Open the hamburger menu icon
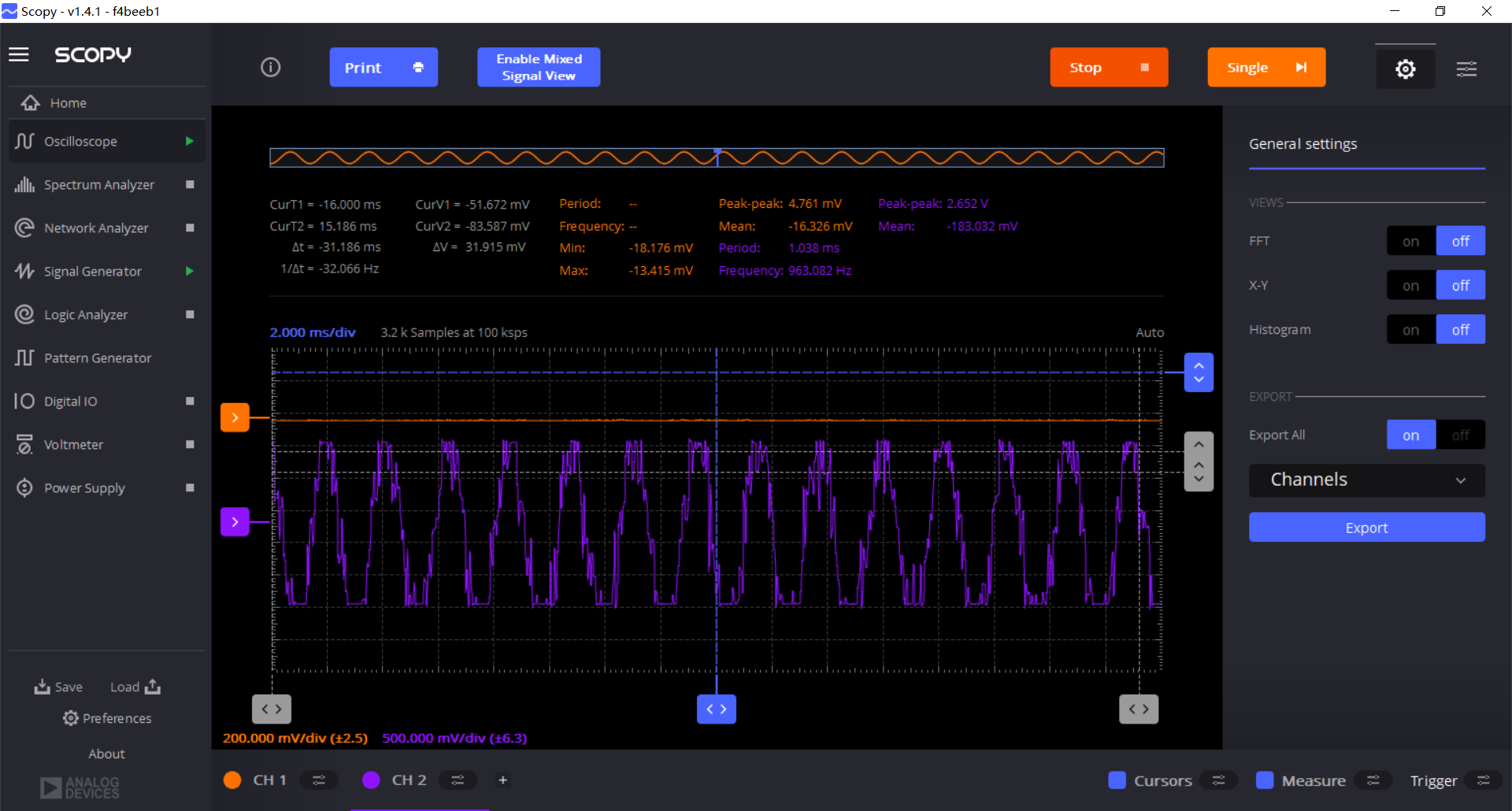The width and height of the screenshot is (1512, 811). (19, 54)
